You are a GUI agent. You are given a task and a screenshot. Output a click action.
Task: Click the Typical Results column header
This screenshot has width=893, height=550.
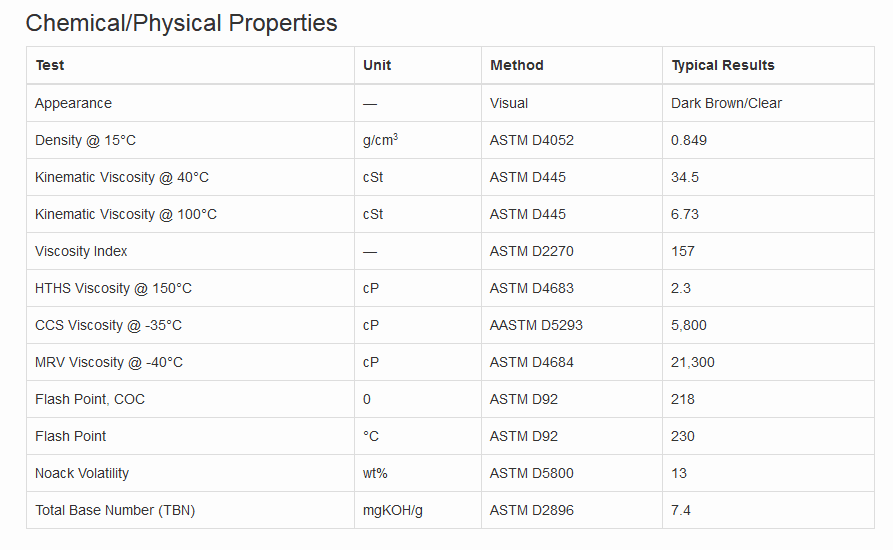tap(723, 65)
